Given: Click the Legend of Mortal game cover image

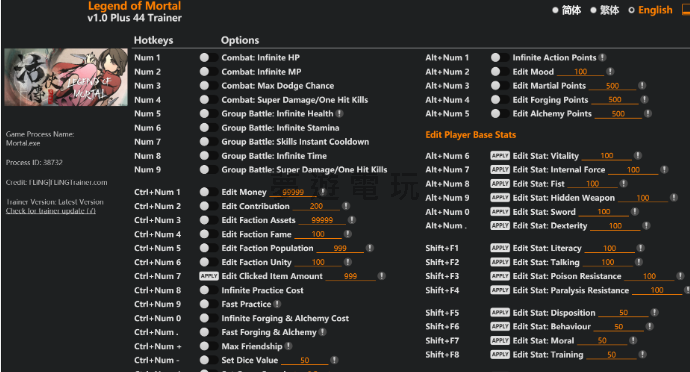Looking at the screenshot, I should point(66,77).
